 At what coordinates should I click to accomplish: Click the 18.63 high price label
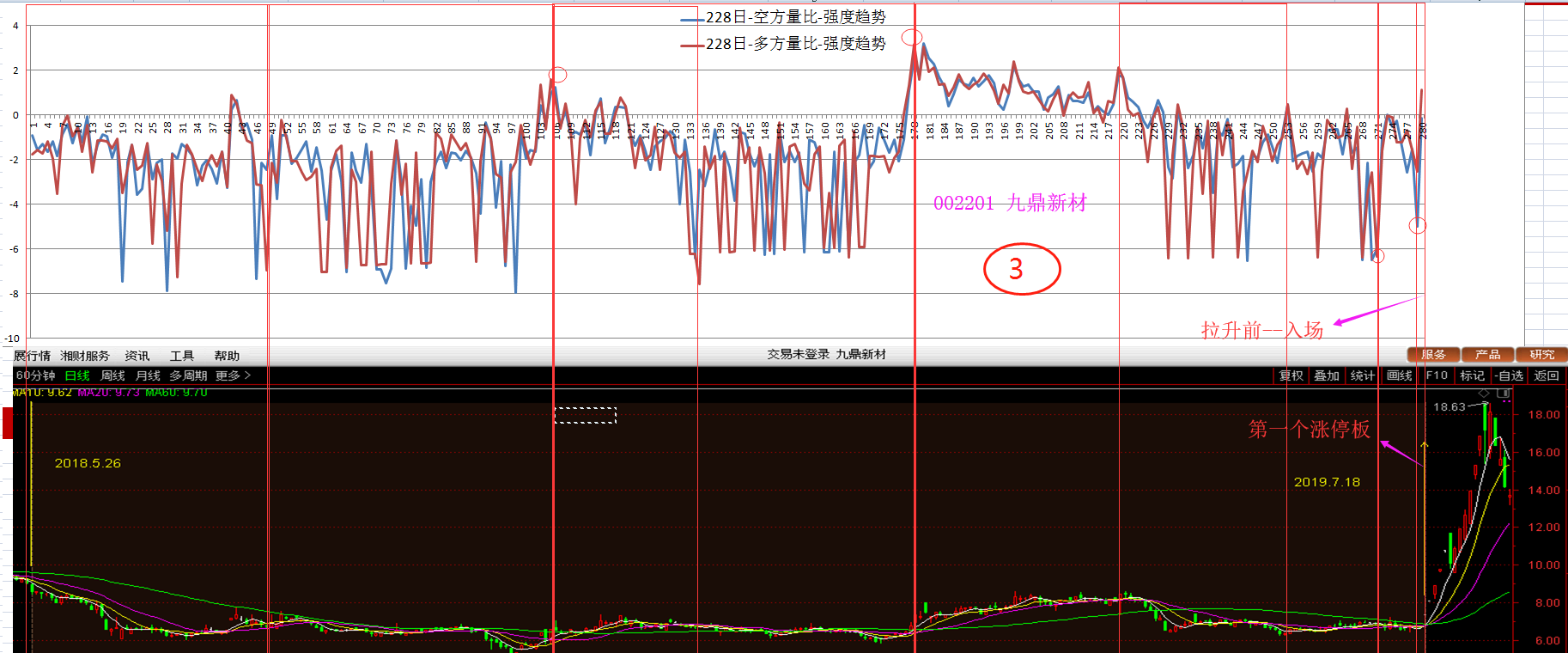(1449, 407)
